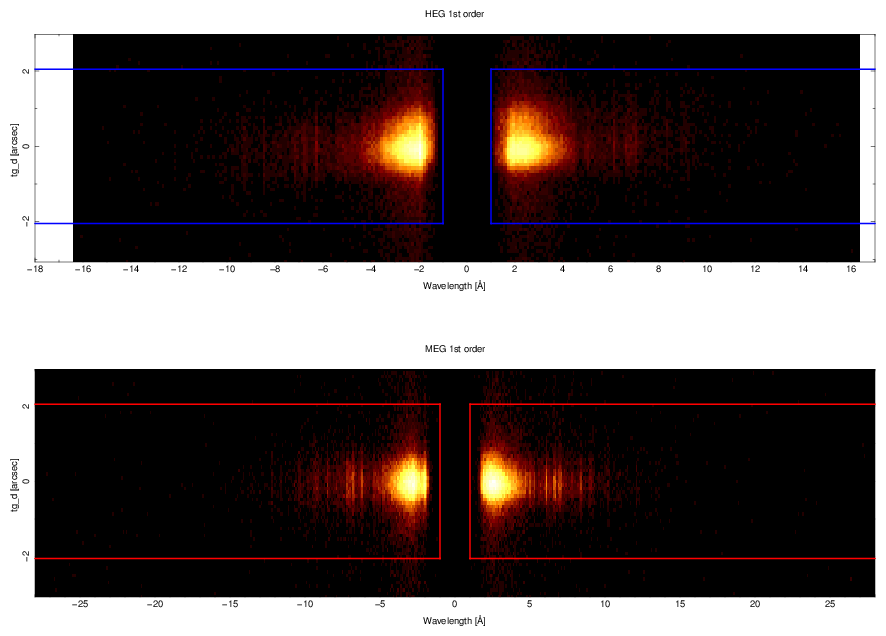Click the '16' tick label on HEG wavelength axis
This screenshot has height=636, width=886.
851,269
